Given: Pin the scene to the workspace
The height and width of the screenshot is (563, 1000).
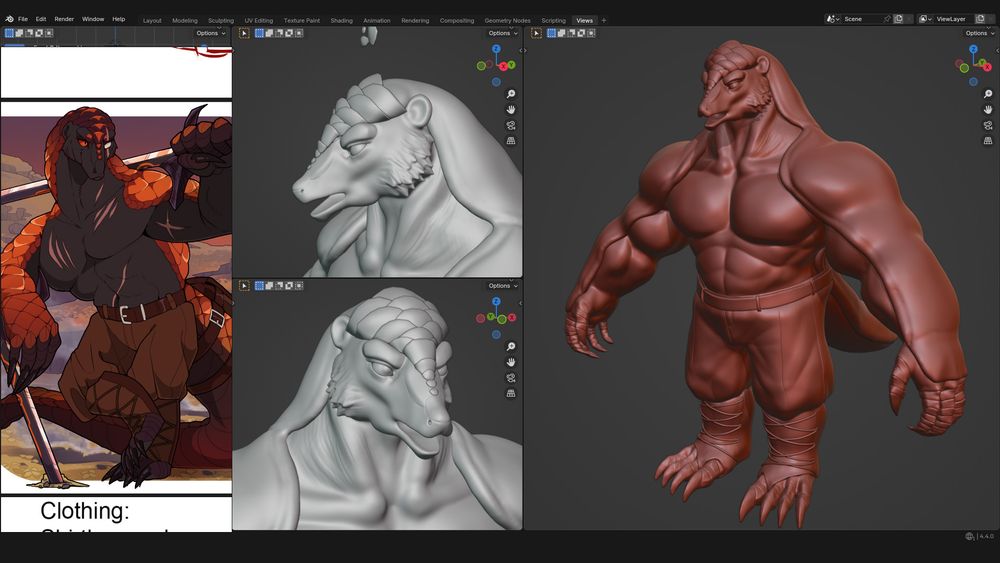Looking at the screenshot, I should [x=887, y=19].
